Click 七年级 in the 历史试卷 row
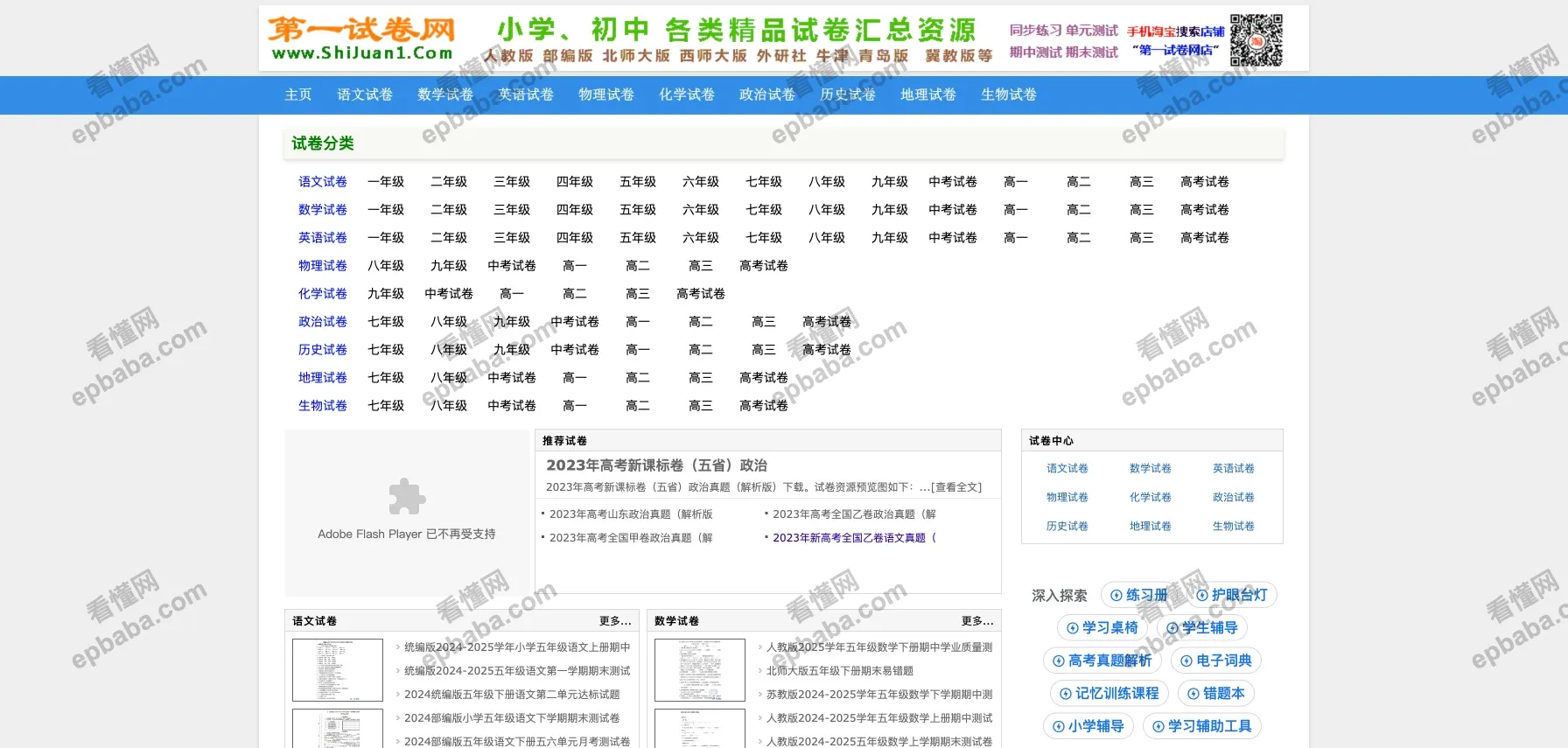The height and width of the screenshot is (748, 1568). 386,350
